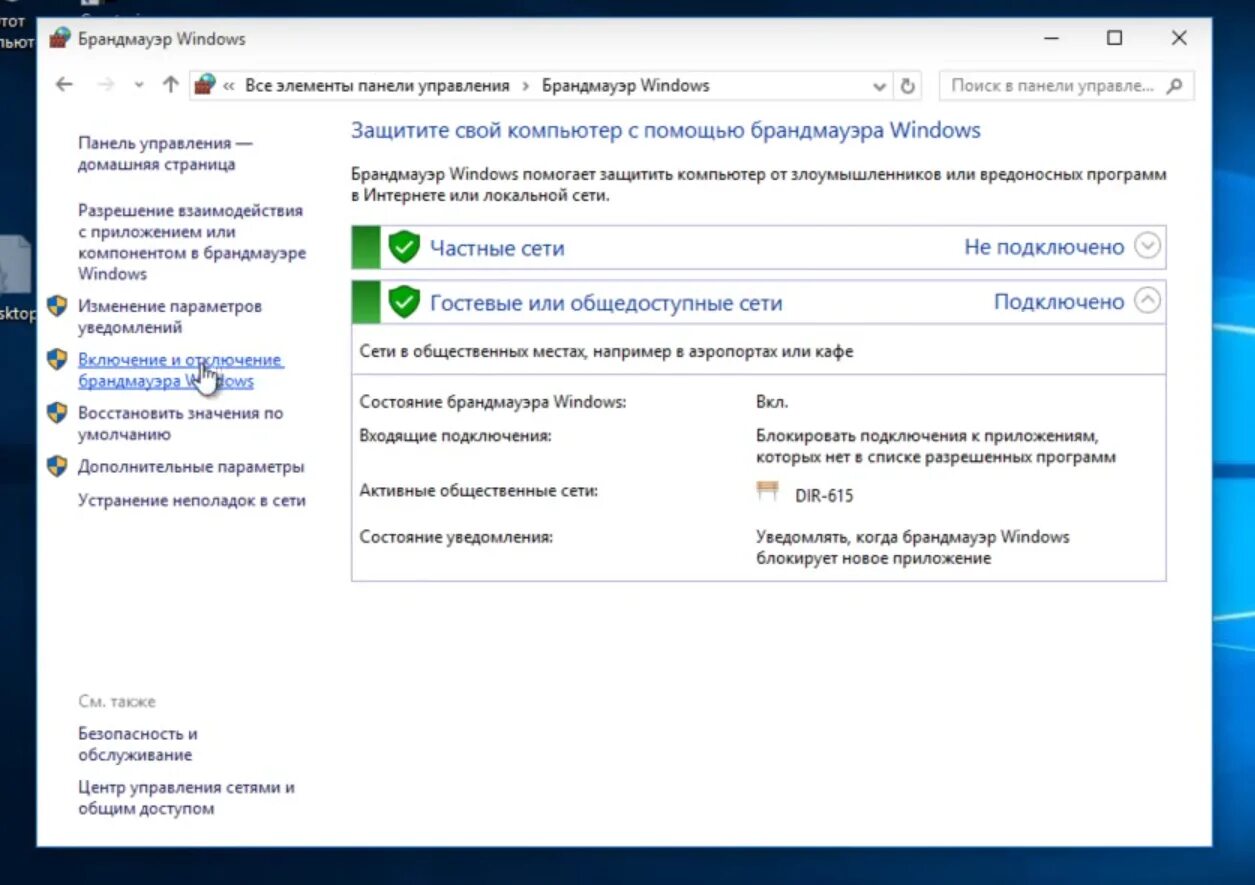Click shield icon beside 'Дополнительные параметры'
This screenshot has height=885, width=1255.
point(57,466)
